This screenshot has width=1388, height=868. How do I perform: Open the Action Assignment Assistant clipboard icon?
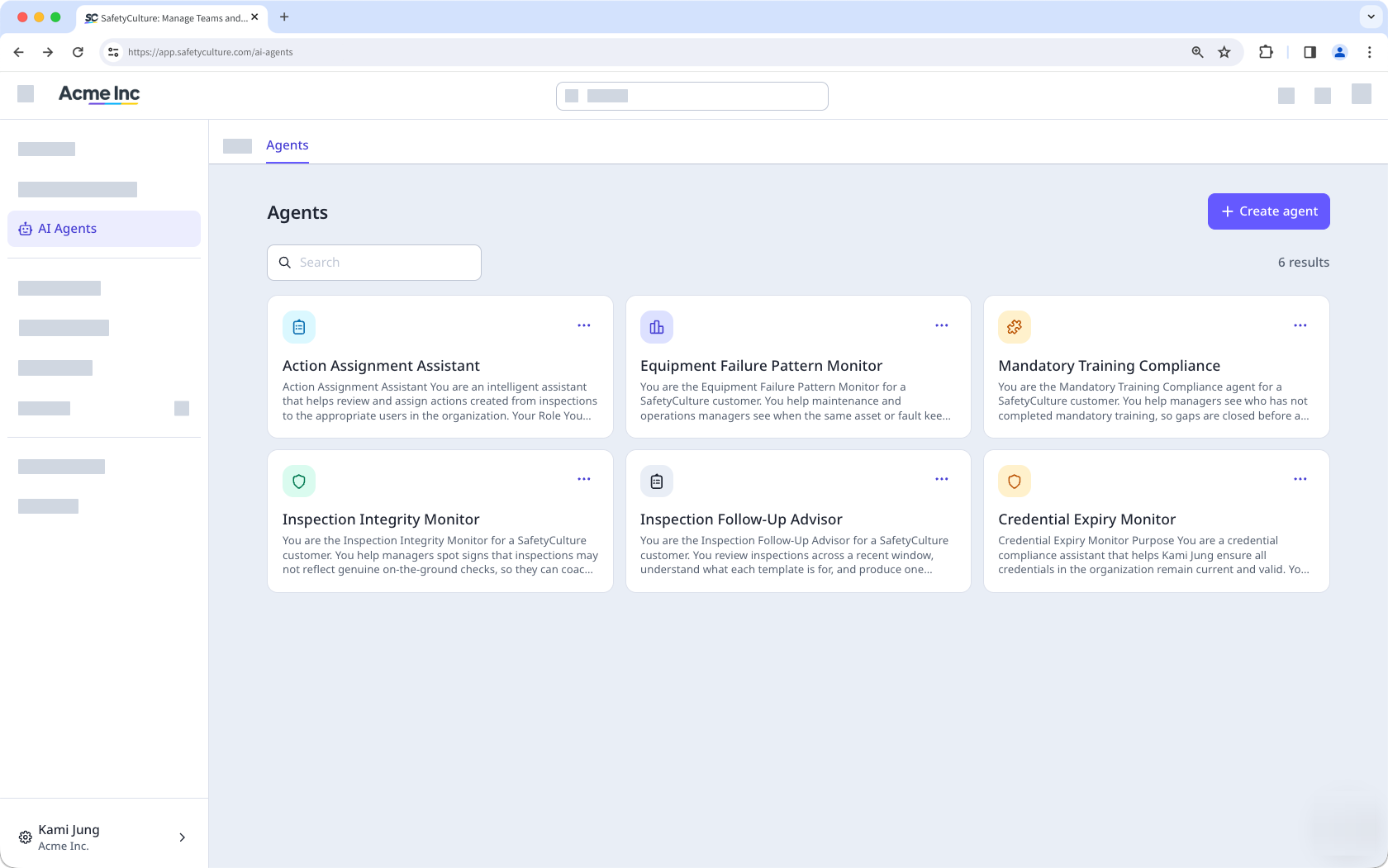tap(299, 327)
